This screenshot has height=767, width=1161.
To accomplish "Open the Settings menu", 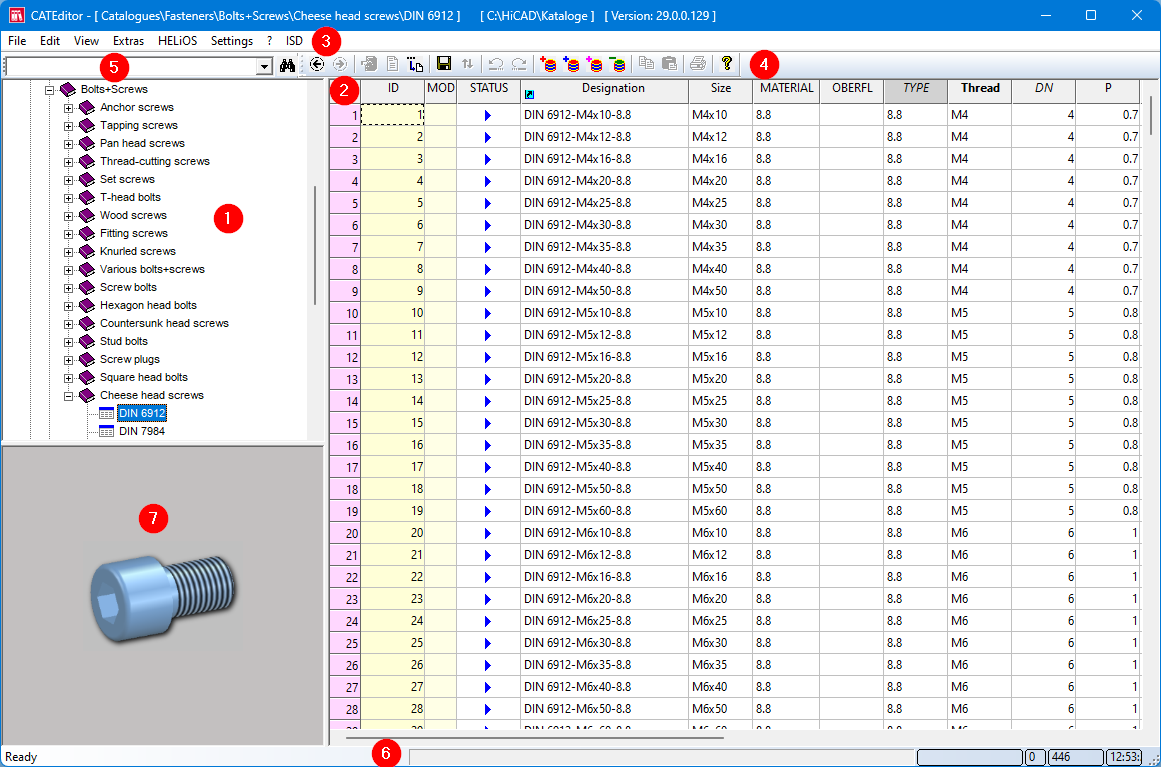I will point(232,41).
